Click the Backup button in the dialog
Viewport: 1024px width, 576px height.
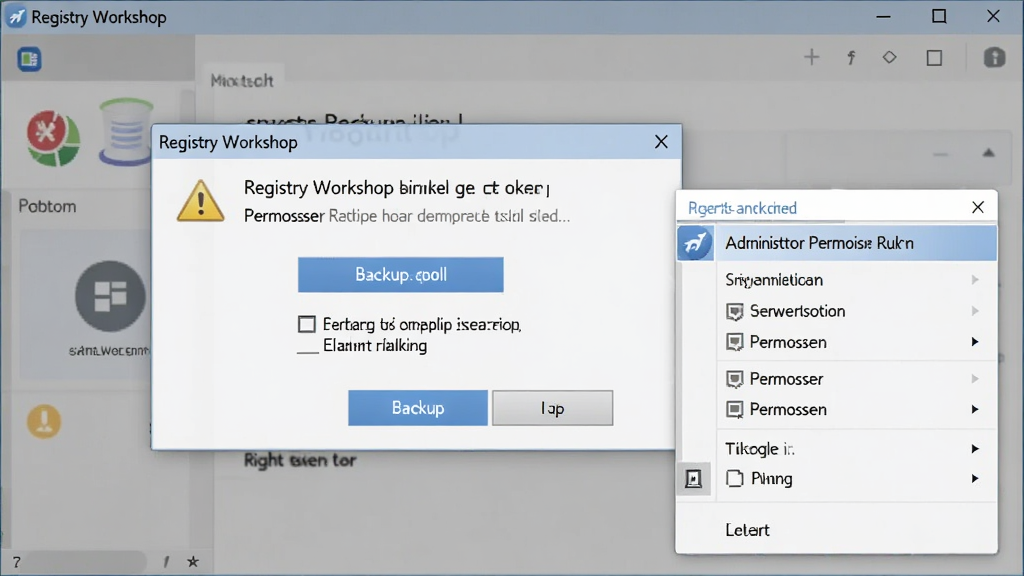[417, 408]
